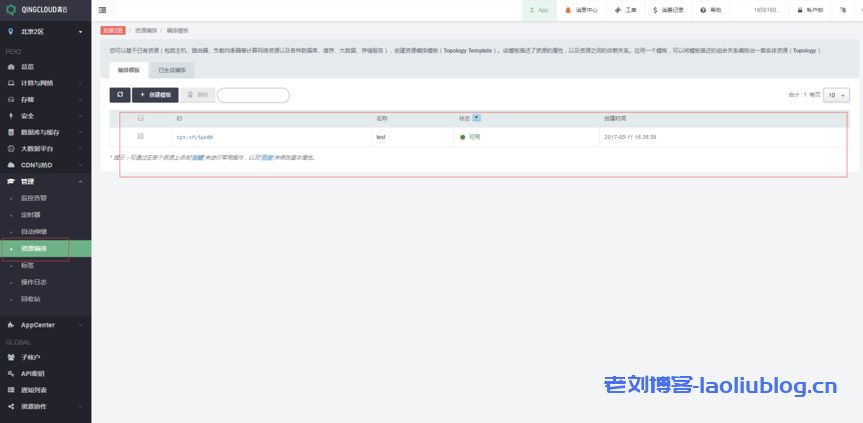
Task: Click the API密钥 key icon in sidebar
Action: (11, 373)
